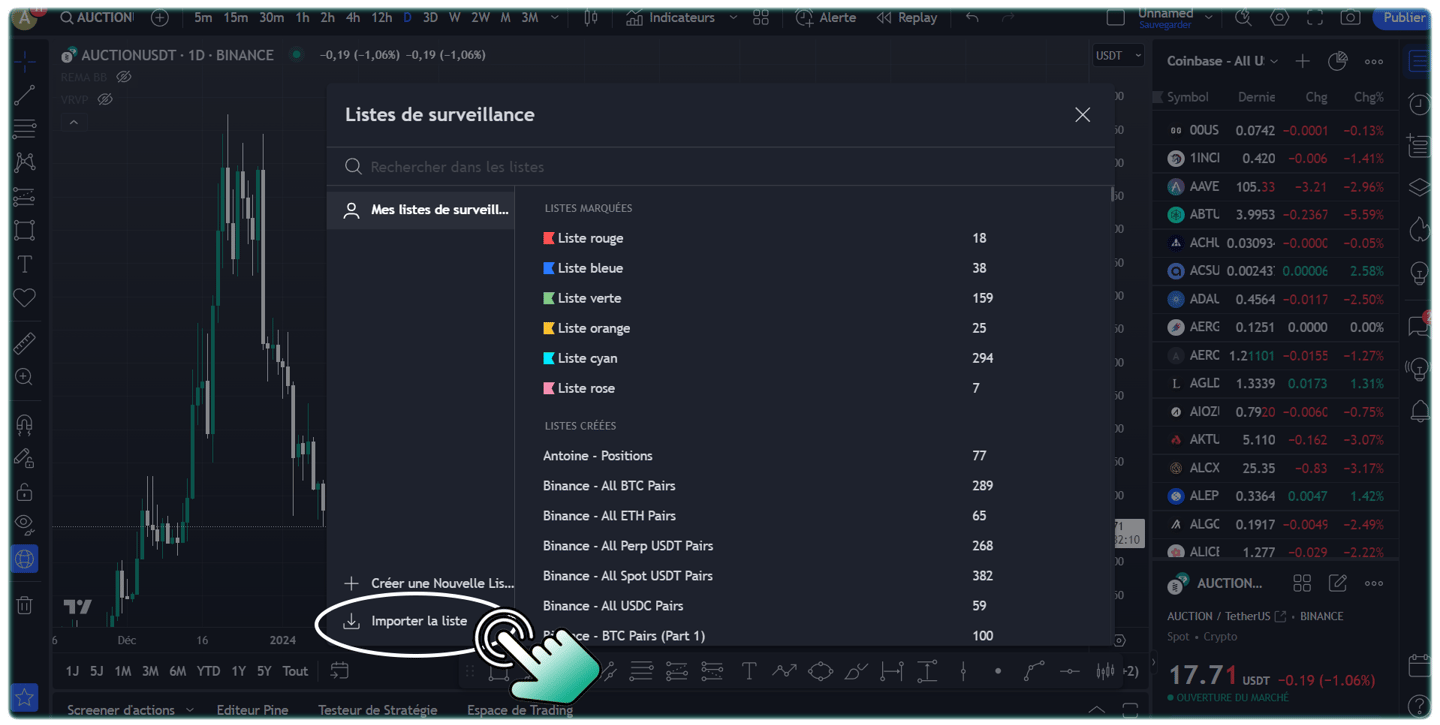Image resolution: width=1440 pixels, height=725 pixels.
Task: Select the Text tool in left toolbar
Action: coord(25,264)
